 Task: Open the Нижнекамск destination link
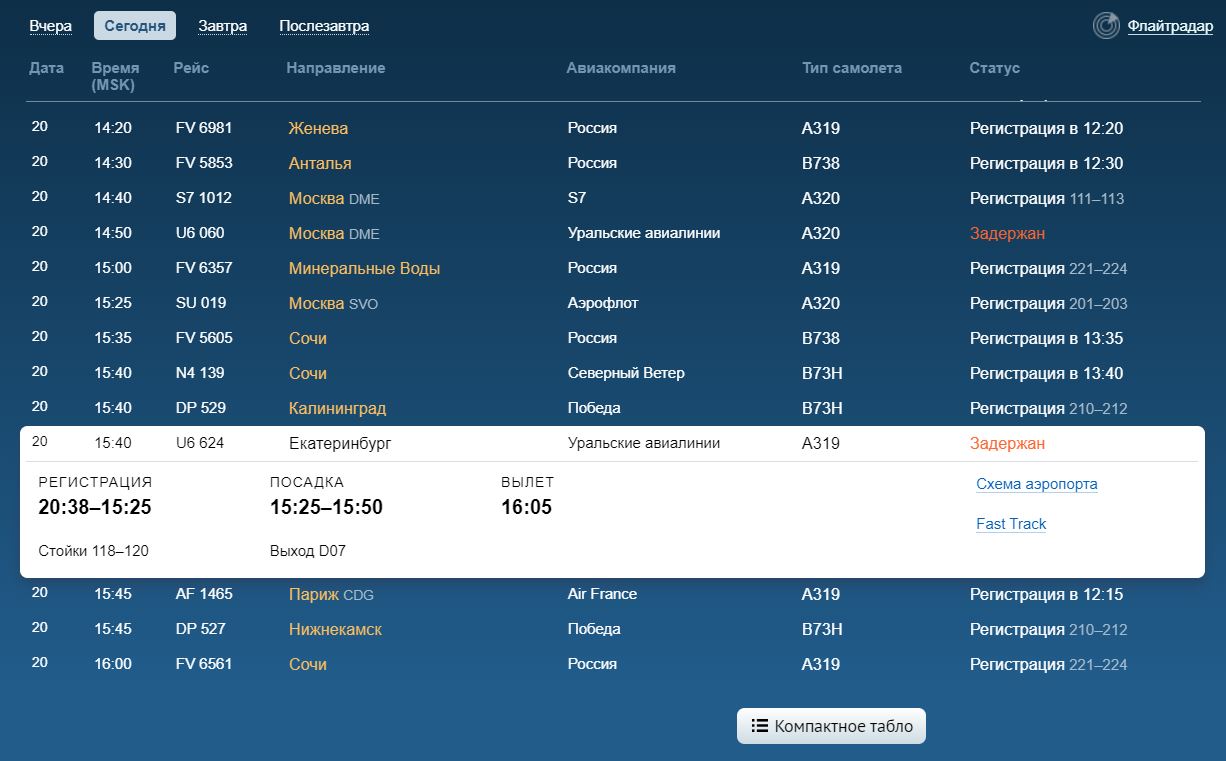[335, 629]
